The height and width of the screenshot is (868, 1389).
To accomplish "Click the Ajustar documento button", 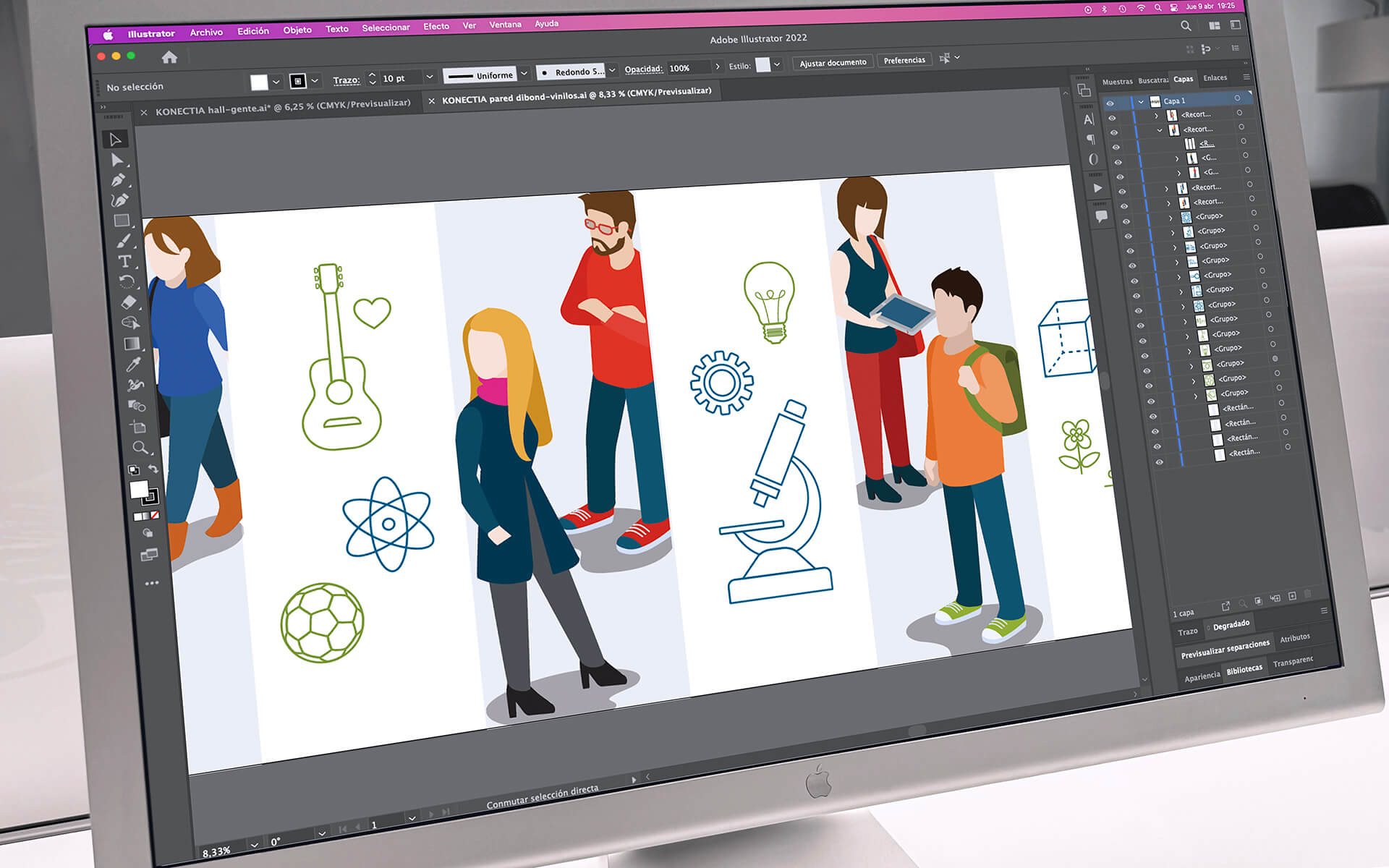I will (833, 63).
